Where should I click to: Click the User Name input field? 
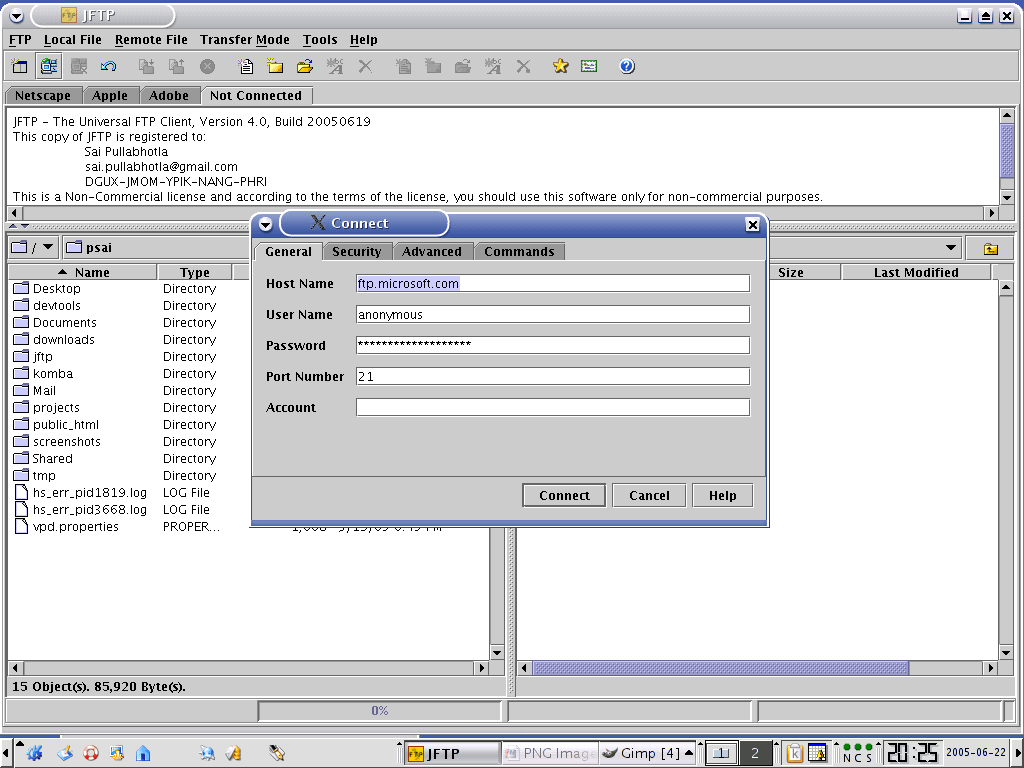click(x=552, y=314)
